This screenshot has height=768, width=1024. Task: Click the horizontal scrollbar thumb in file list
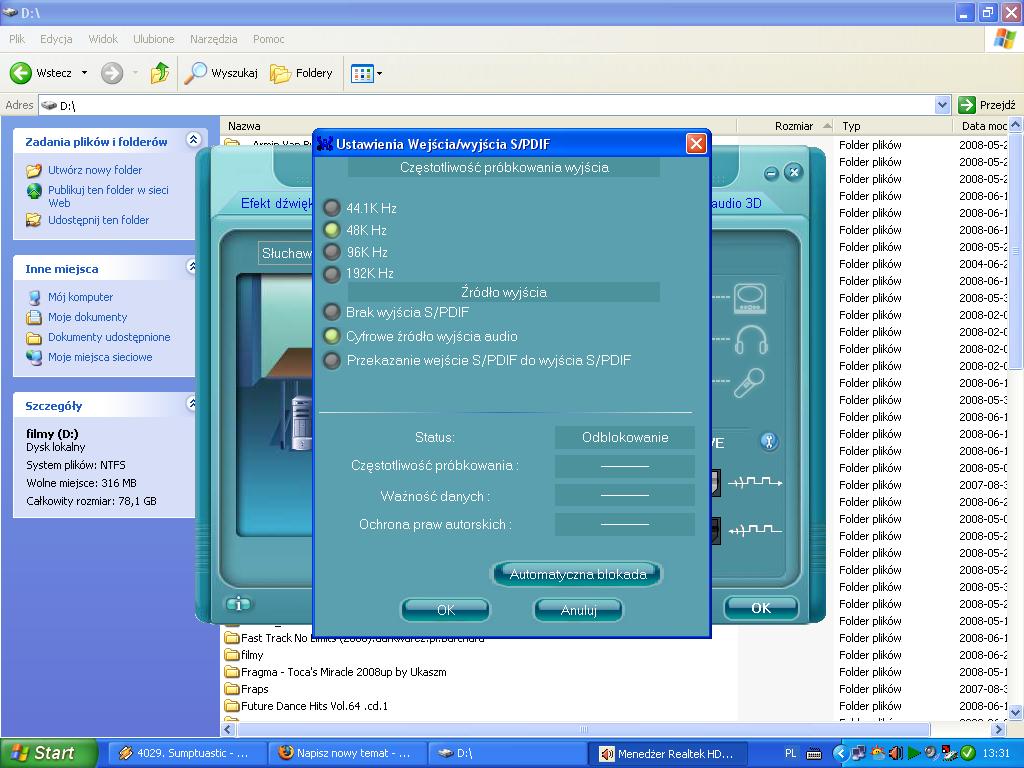tap(584, 729)
